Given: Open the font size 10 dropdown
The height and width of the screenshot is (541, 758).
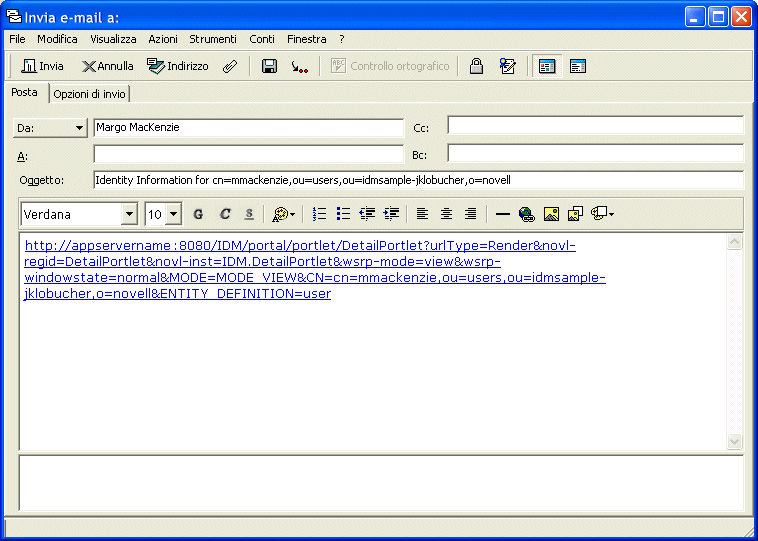Looking at the screenshot, I should point(174,214).
